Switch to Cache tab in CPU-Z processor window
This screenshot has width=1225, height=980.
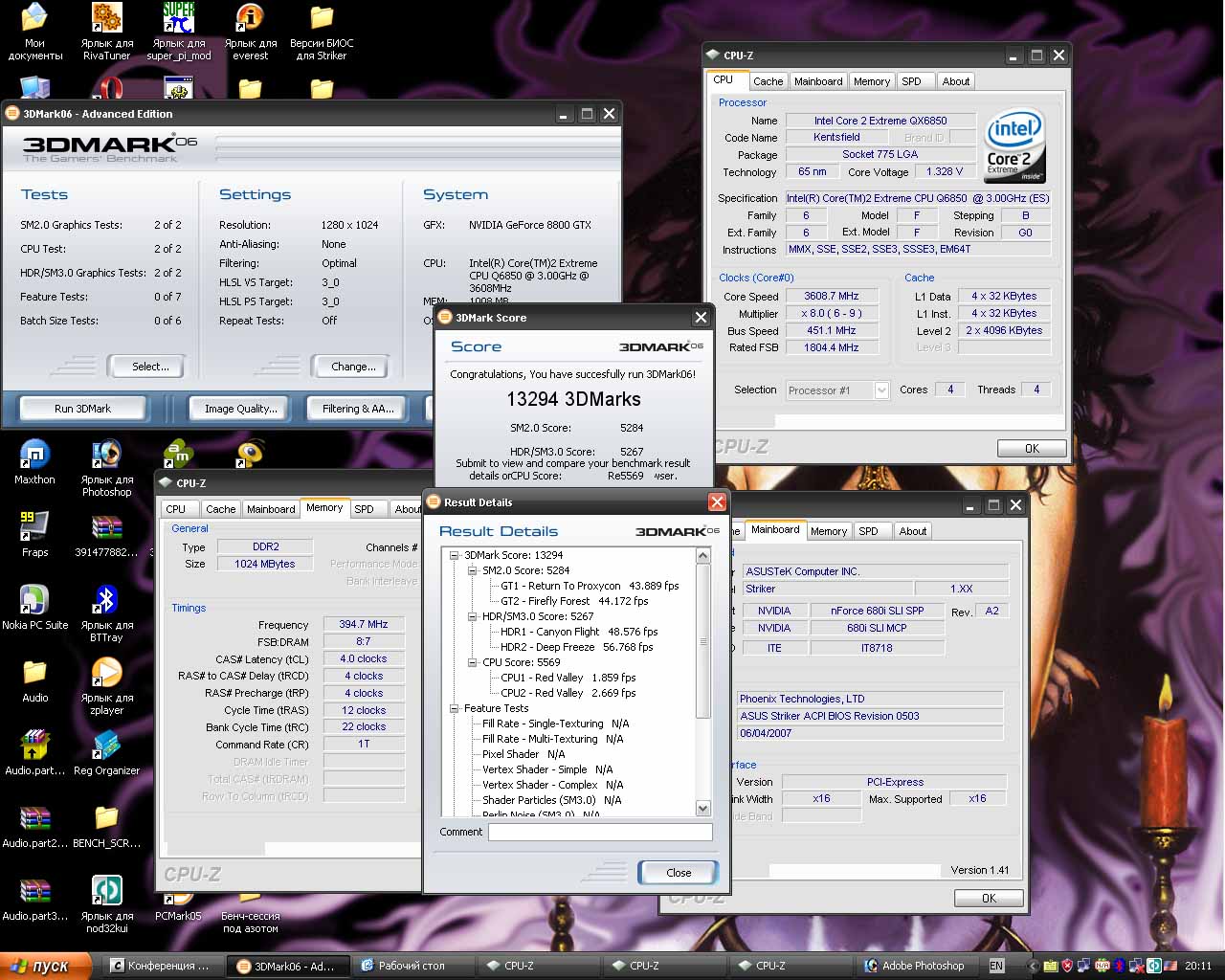click(768, 81)
